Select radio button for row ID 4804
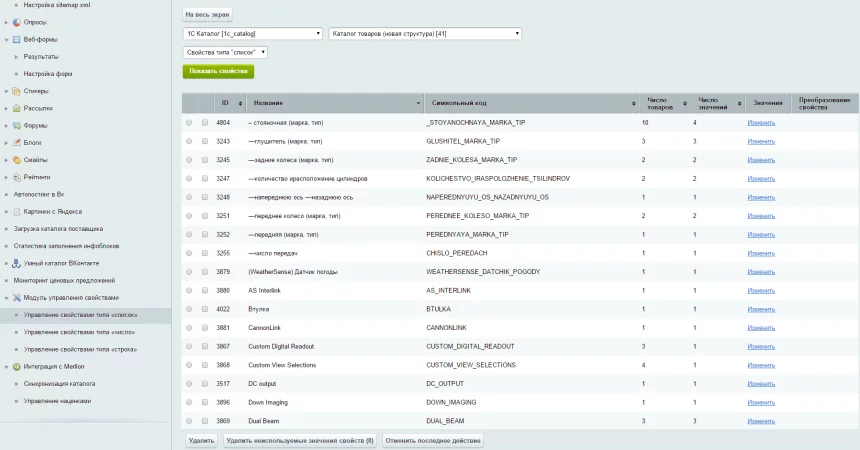The width and height of the screenshot is (860, 450). point(190,122)
